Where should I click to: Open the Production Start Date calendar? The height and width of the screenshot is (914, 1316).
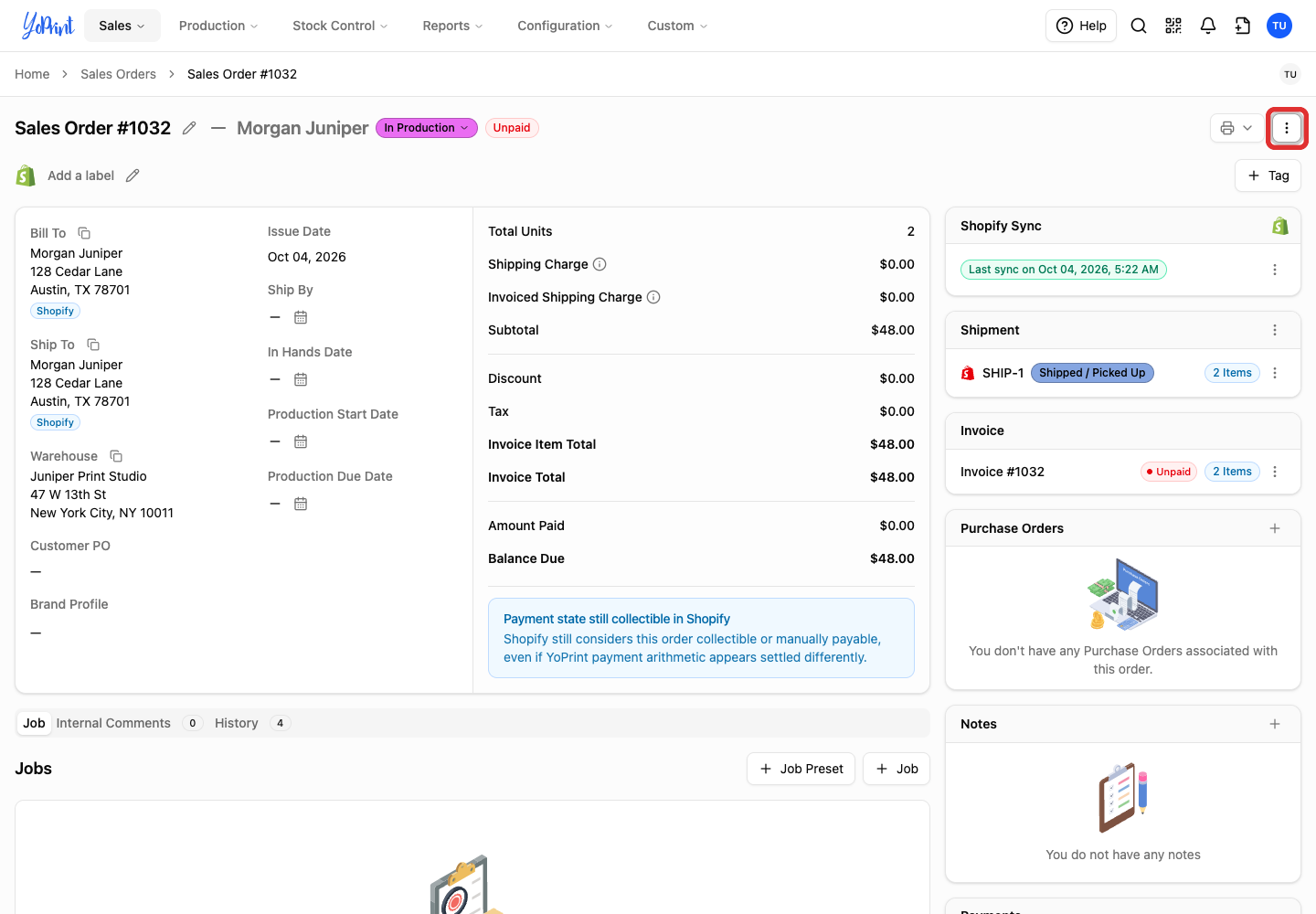[301, 441]
